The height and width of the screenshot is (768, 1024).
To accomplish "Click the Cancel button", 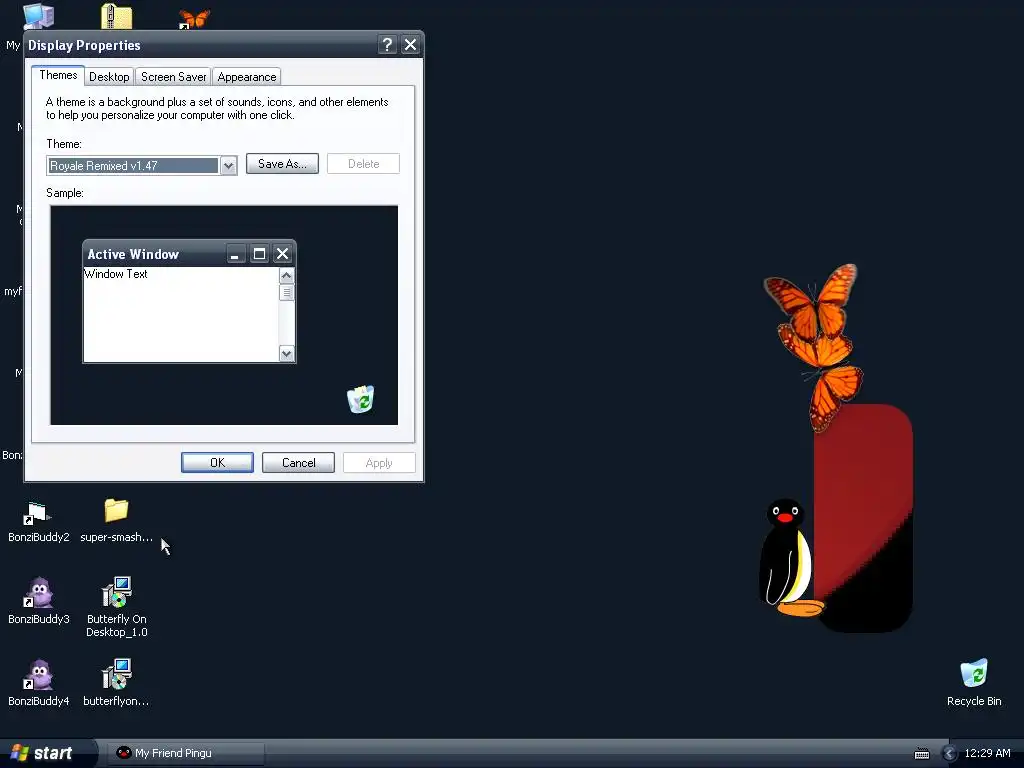I will [x=298, y=462].
